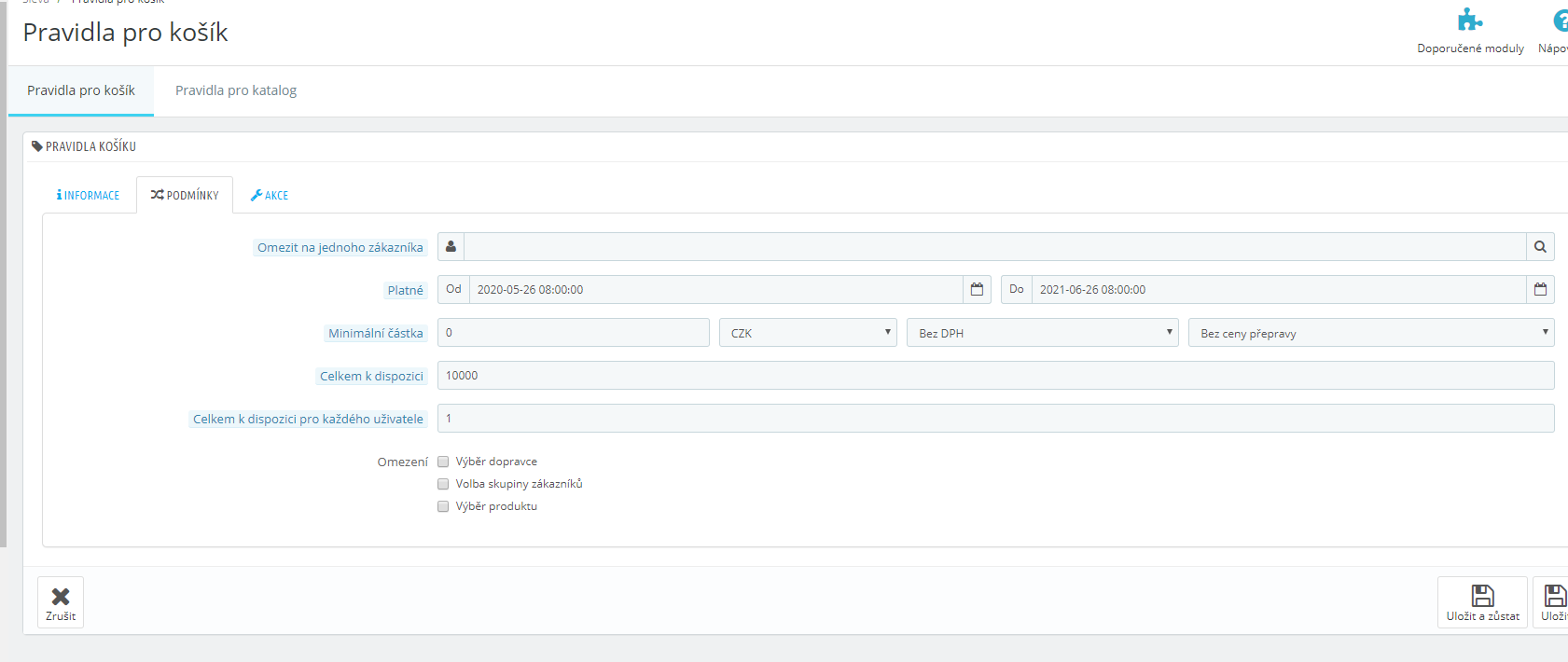Click the Od date field 2020-05-26

716,290
